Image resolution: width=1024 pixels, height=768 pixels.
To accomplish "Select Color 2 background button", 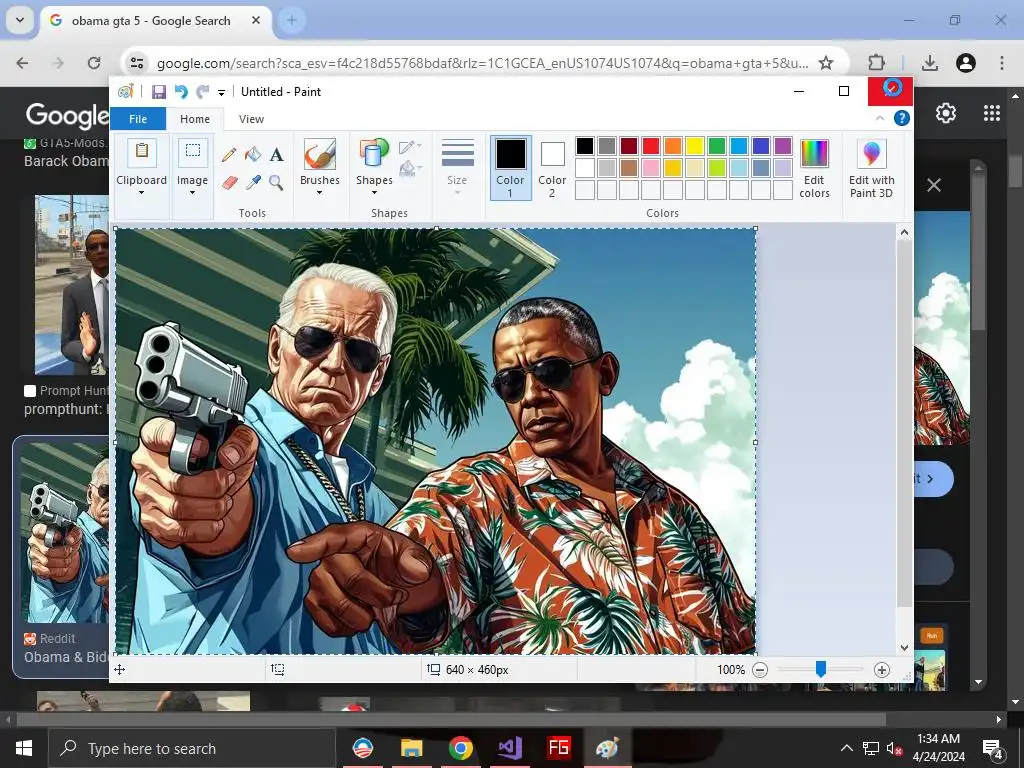I will [552, 168].
